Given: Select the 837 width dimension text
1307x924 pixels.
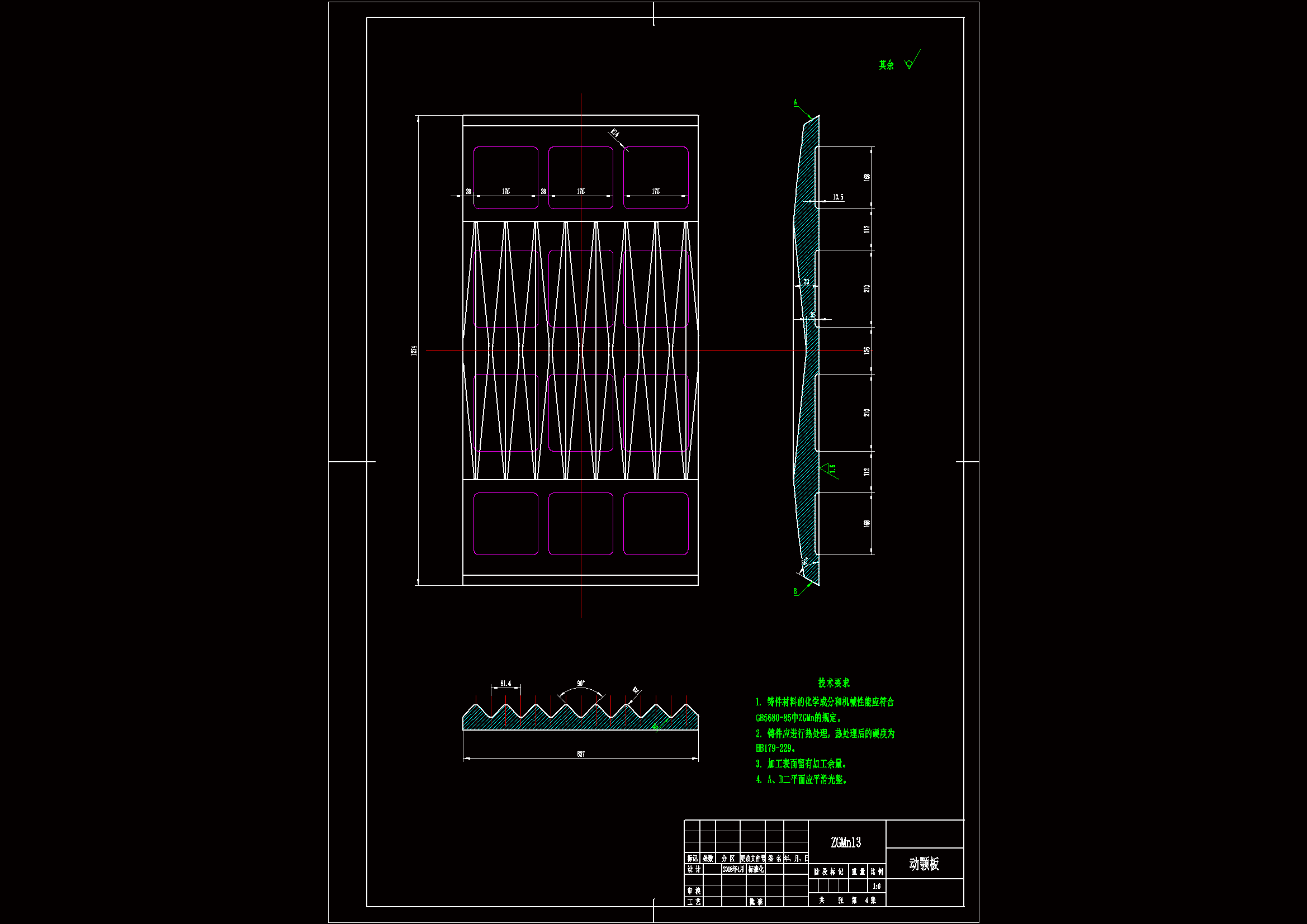Looking at the screenshot, I should pyautogui.click(x=581, y=754).
